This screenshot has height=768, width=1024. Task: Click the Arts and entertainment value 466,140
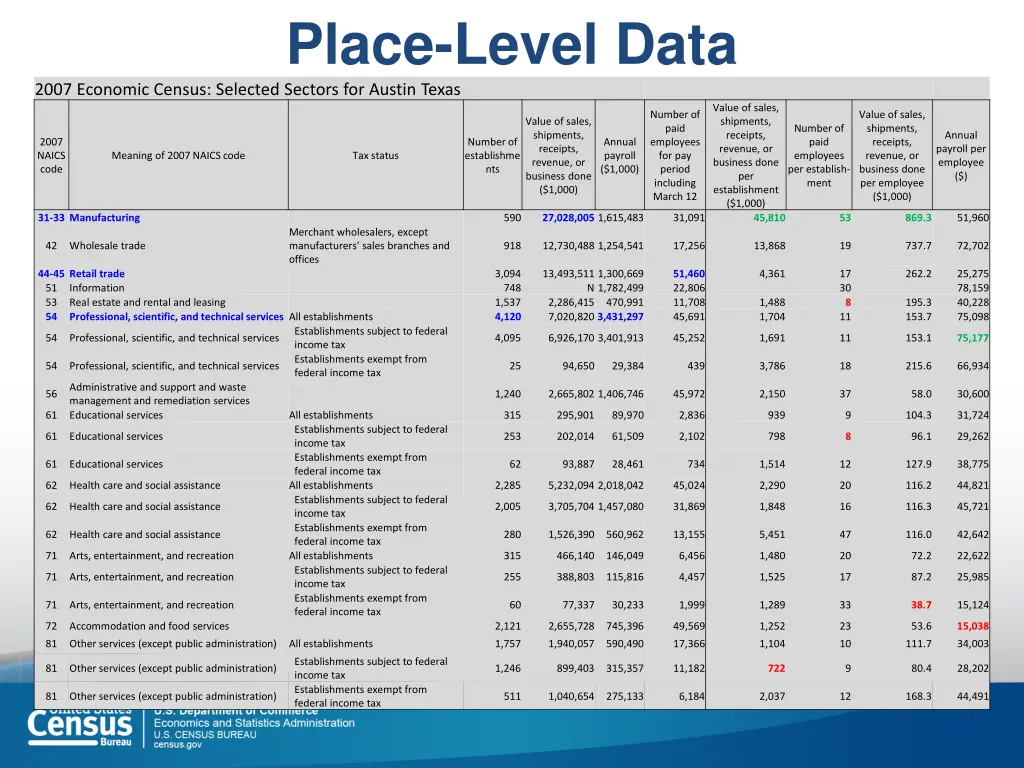(575, 556)
